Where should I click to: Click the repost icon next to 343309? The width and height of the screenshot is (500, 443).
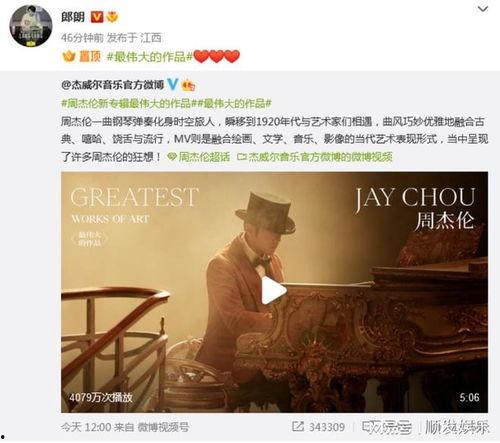pyautogui.click(x=297, y=426)
